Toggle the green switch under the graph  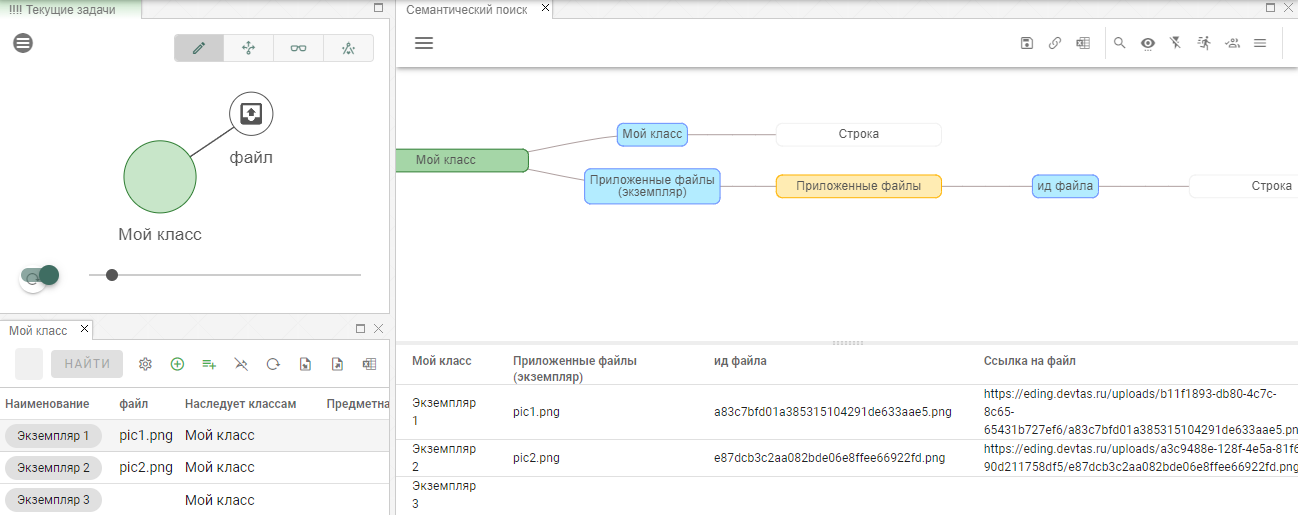click(40, 275)
